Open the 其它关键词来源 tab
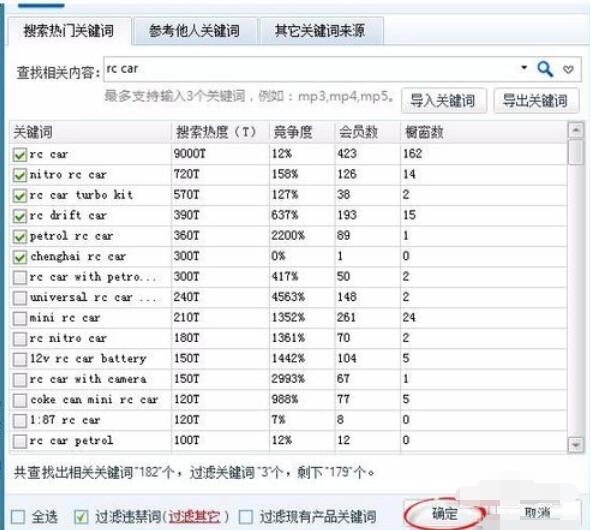 [x=320, y=31]
